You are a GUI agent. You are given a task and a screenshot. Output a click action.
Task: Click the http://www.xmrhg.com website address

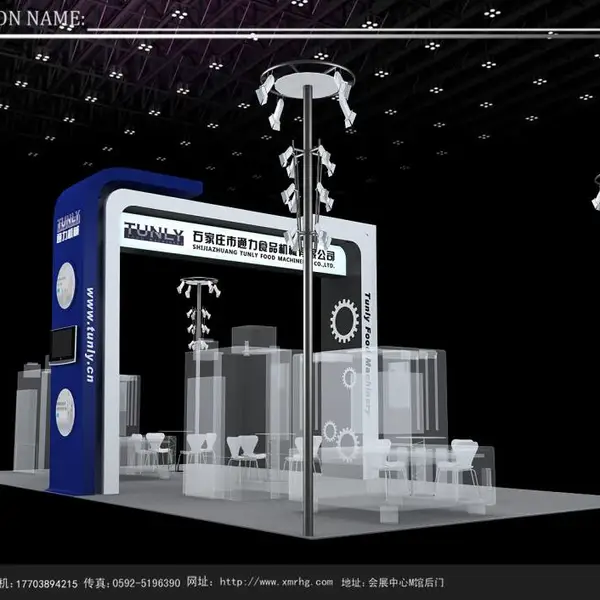click(276, 582)
